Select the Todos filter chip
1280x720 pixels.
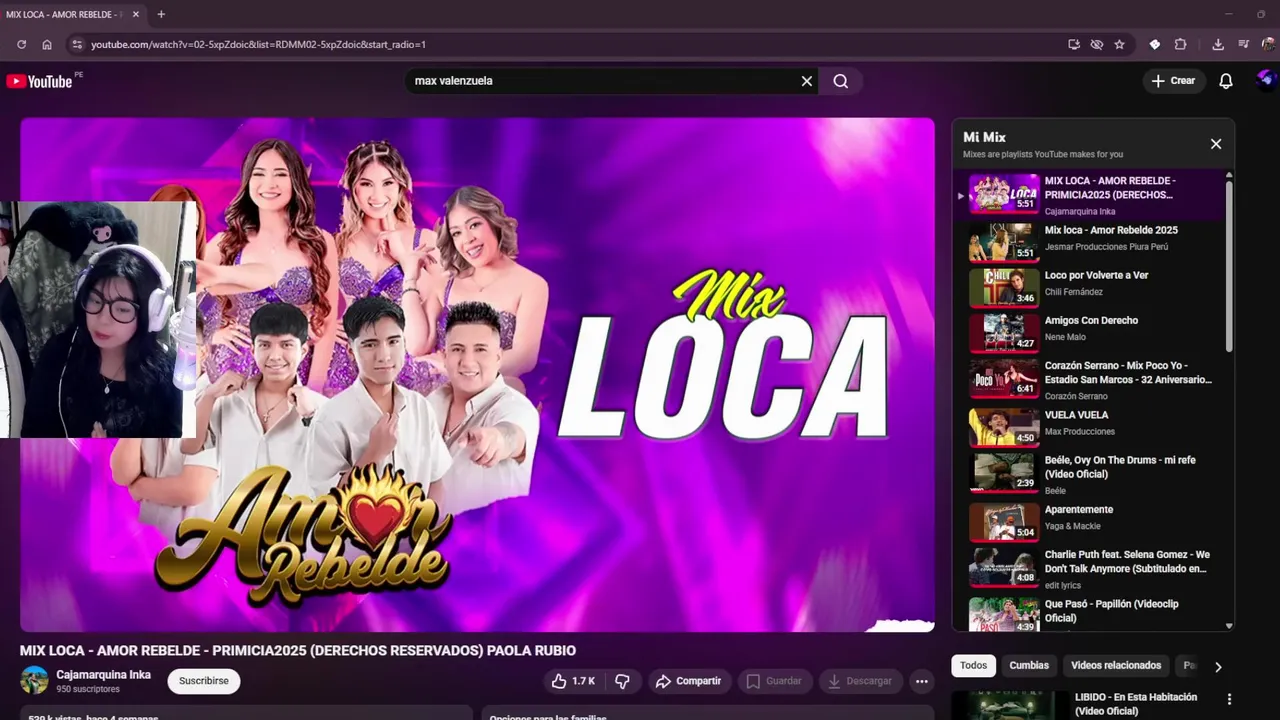(973, 665)
